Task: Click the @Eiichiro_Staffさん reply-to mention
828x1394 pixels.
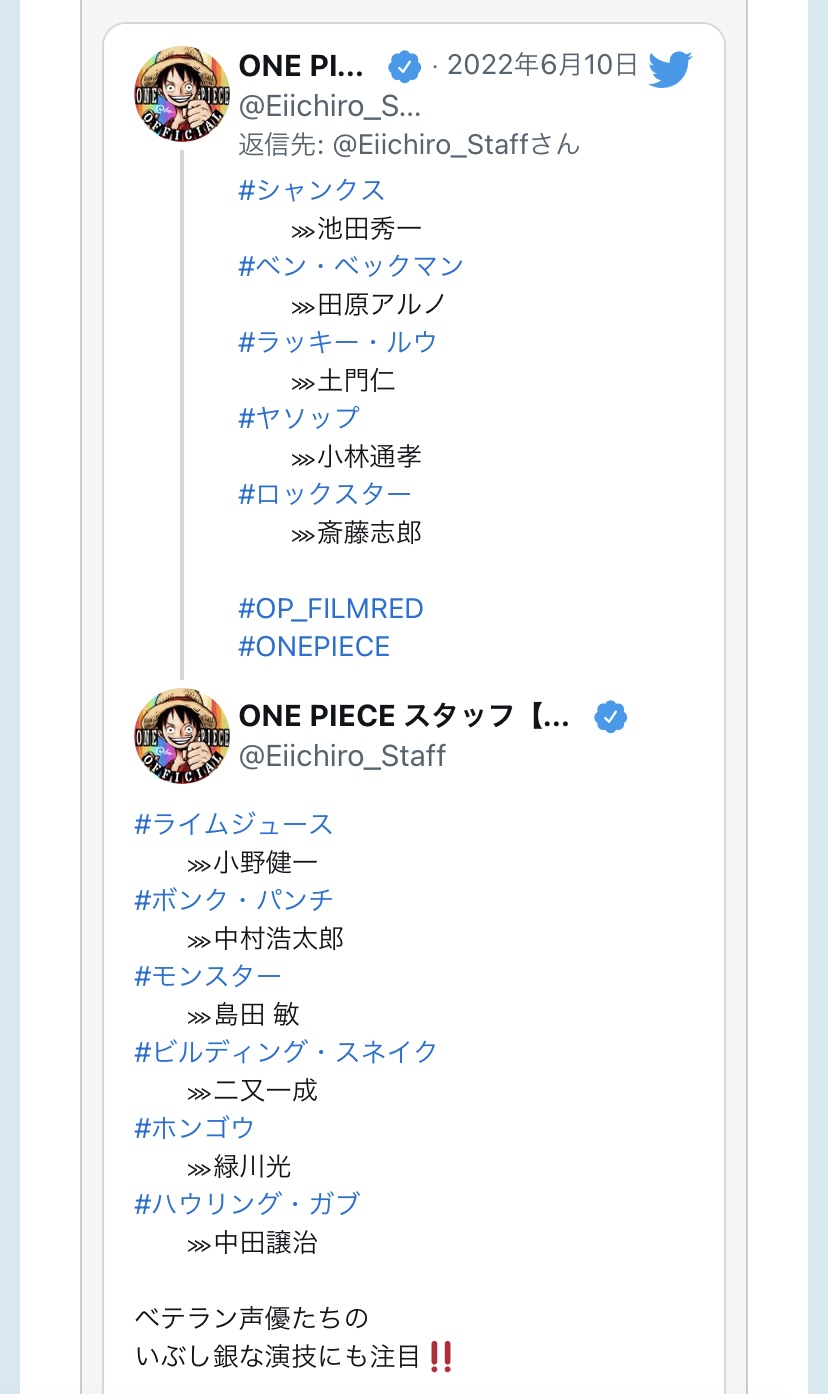Action: click(456, 144)
